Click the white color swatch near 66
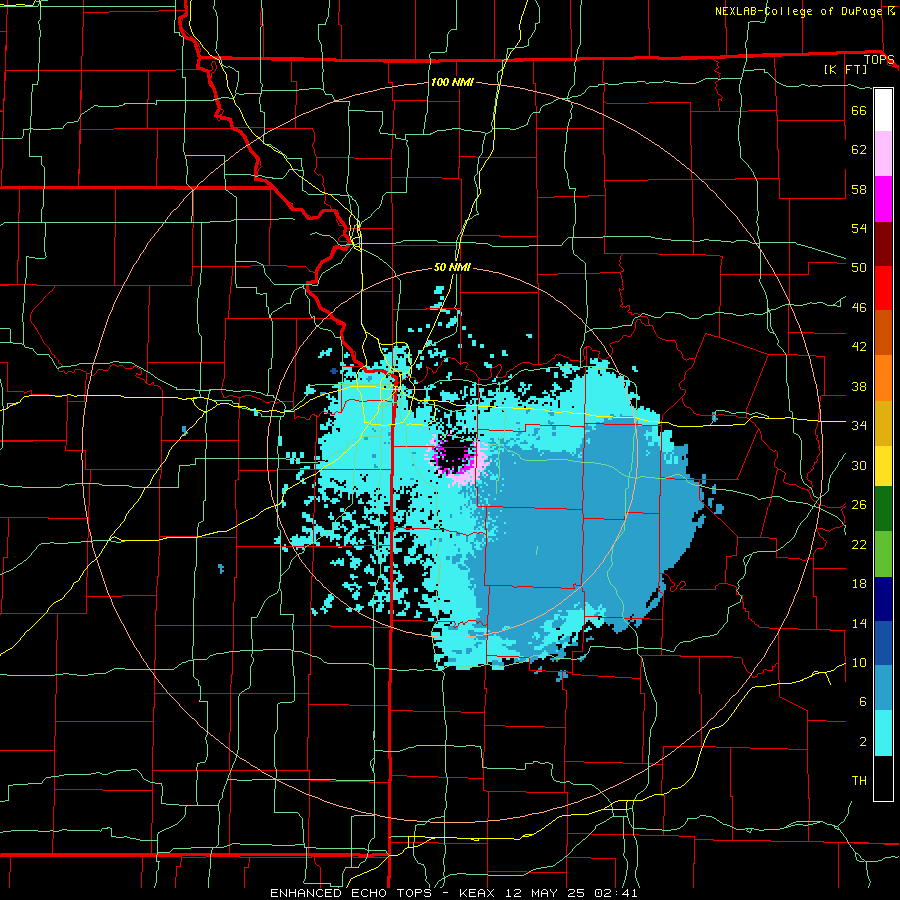Screen dimensions: 900x900 (883, 110)
